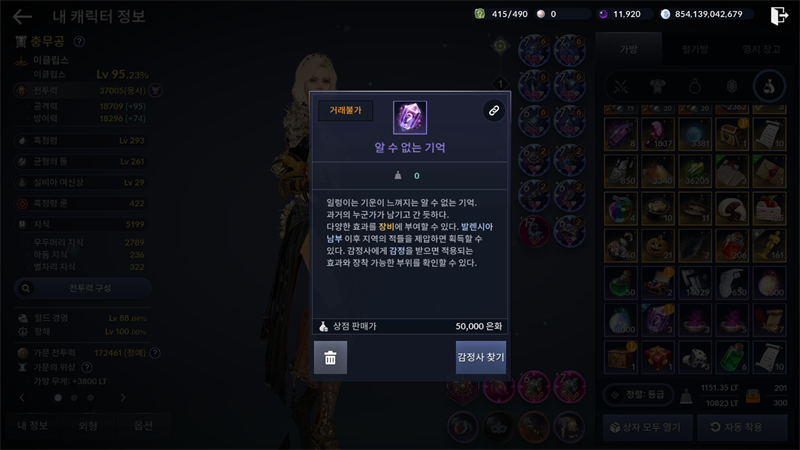Select the 외형 bottom tab
The height and width of the screenshot is (450, 800).
click(88, 426)
